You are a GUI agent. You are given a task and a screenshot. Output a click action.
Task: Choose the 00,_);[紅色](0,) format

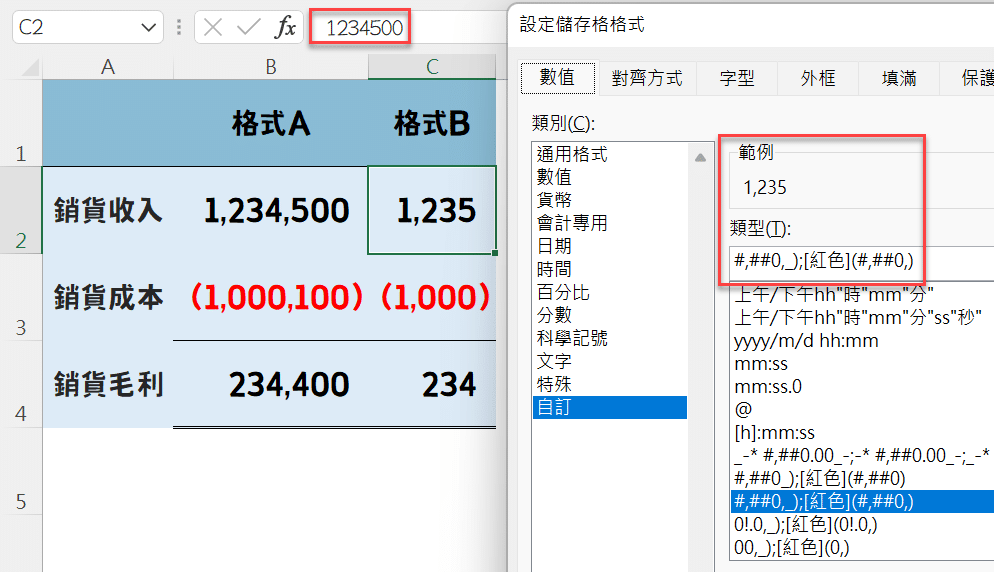[x=862, y=547]
